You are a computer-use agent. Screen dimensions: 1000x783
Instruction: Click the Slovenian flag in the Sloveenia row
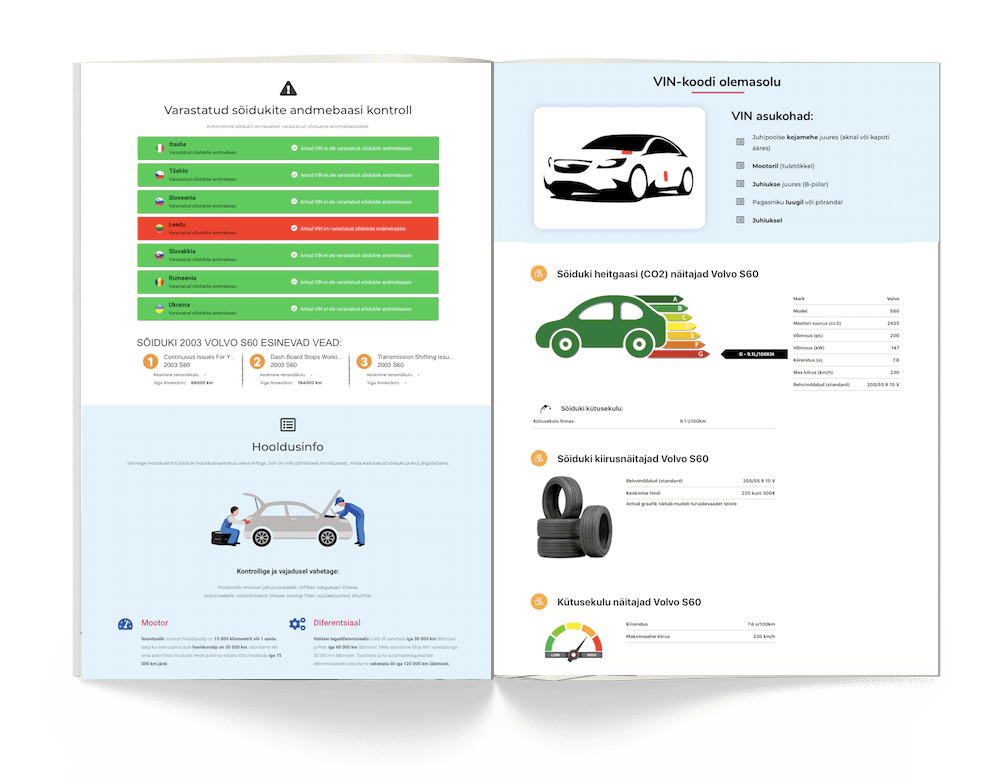pyautogui.click(x=159, y=201)
